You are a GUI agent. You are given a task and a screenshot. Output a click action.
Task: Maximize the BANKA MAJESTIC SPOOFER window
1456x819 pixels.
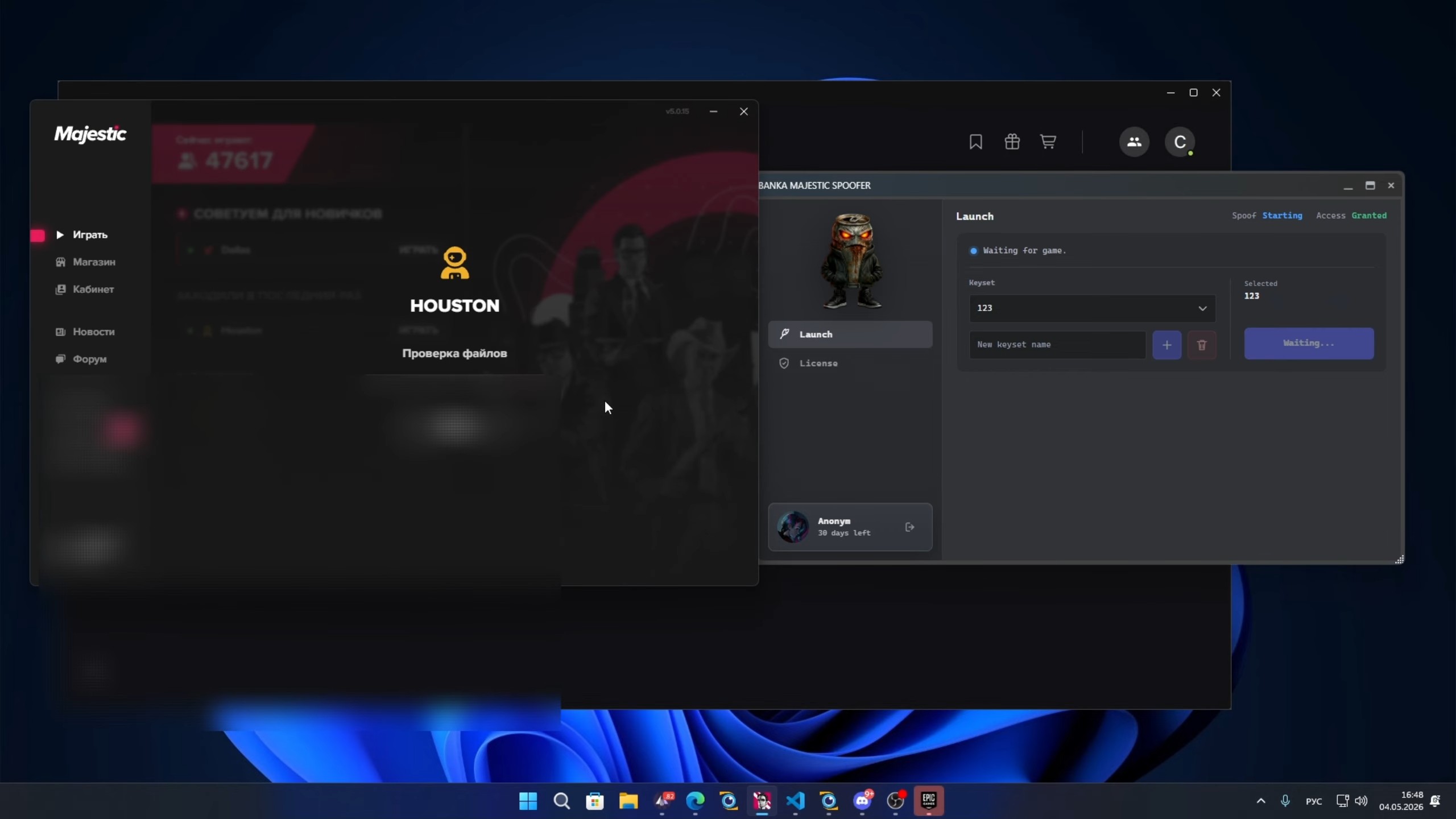(1370, 185)
